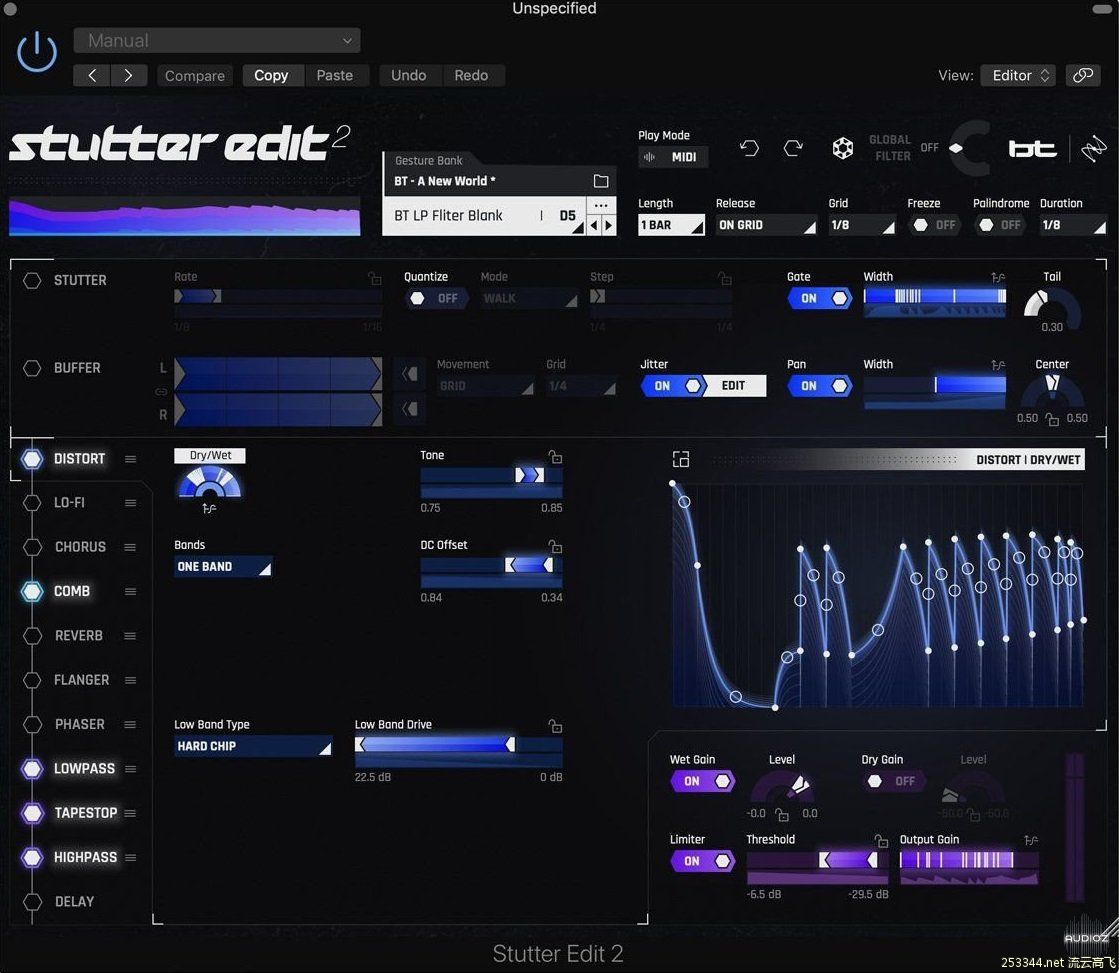This screenshot has width=1119, height=973.
Task: Enable the BUFFER module hexagon
Action: pos(32,368)
